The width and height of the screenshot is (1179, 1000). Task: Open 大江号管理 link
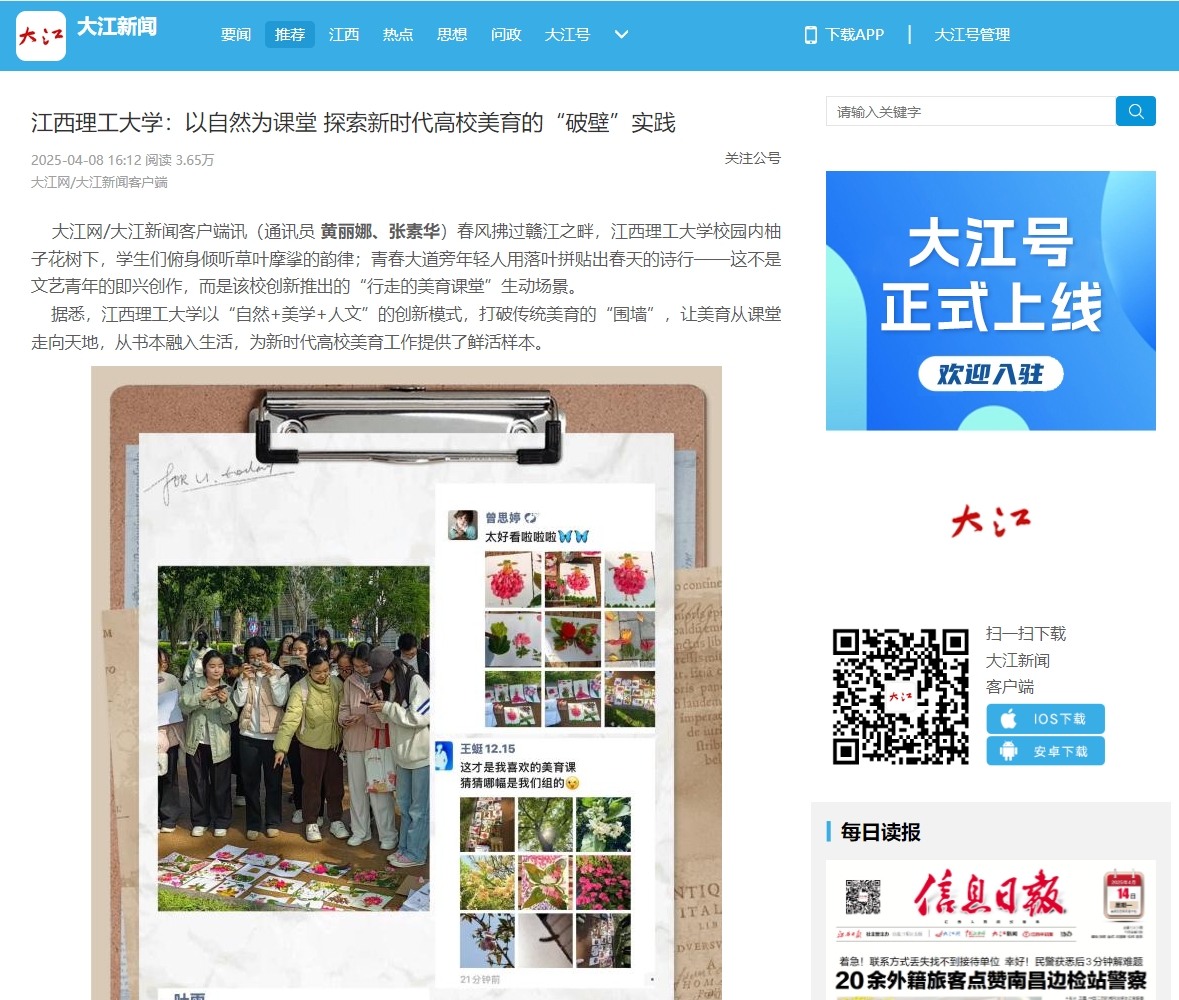tap(972, 35)
